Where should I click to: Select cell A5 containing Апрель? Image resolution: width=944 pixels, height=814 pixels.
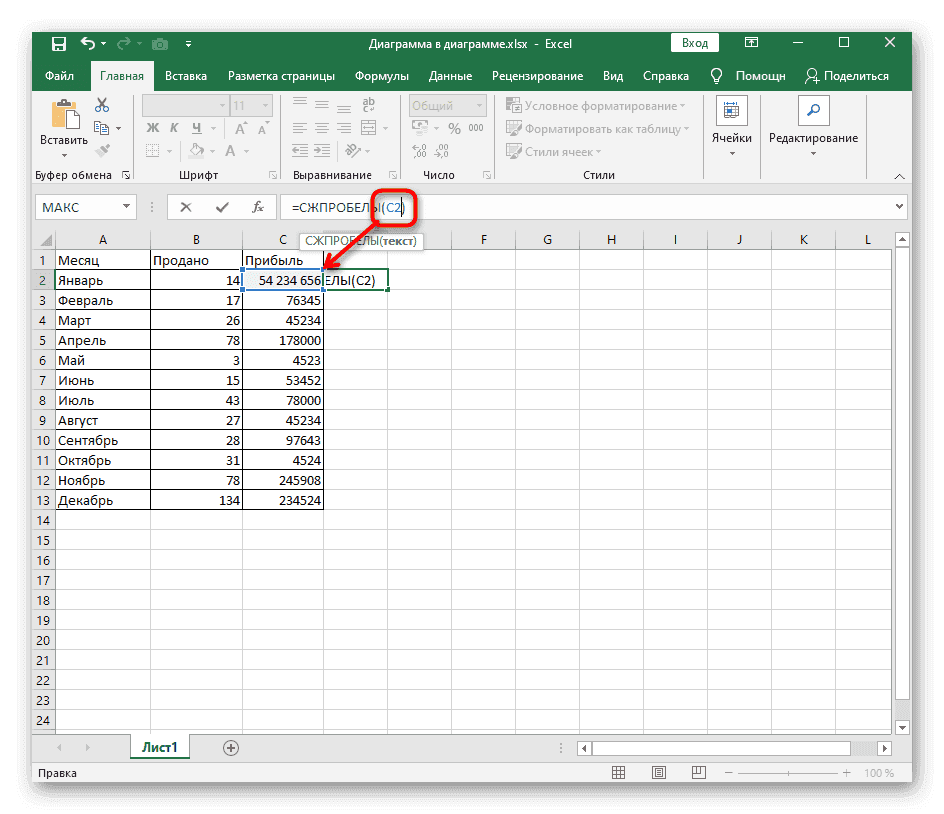tap(102, 340)
